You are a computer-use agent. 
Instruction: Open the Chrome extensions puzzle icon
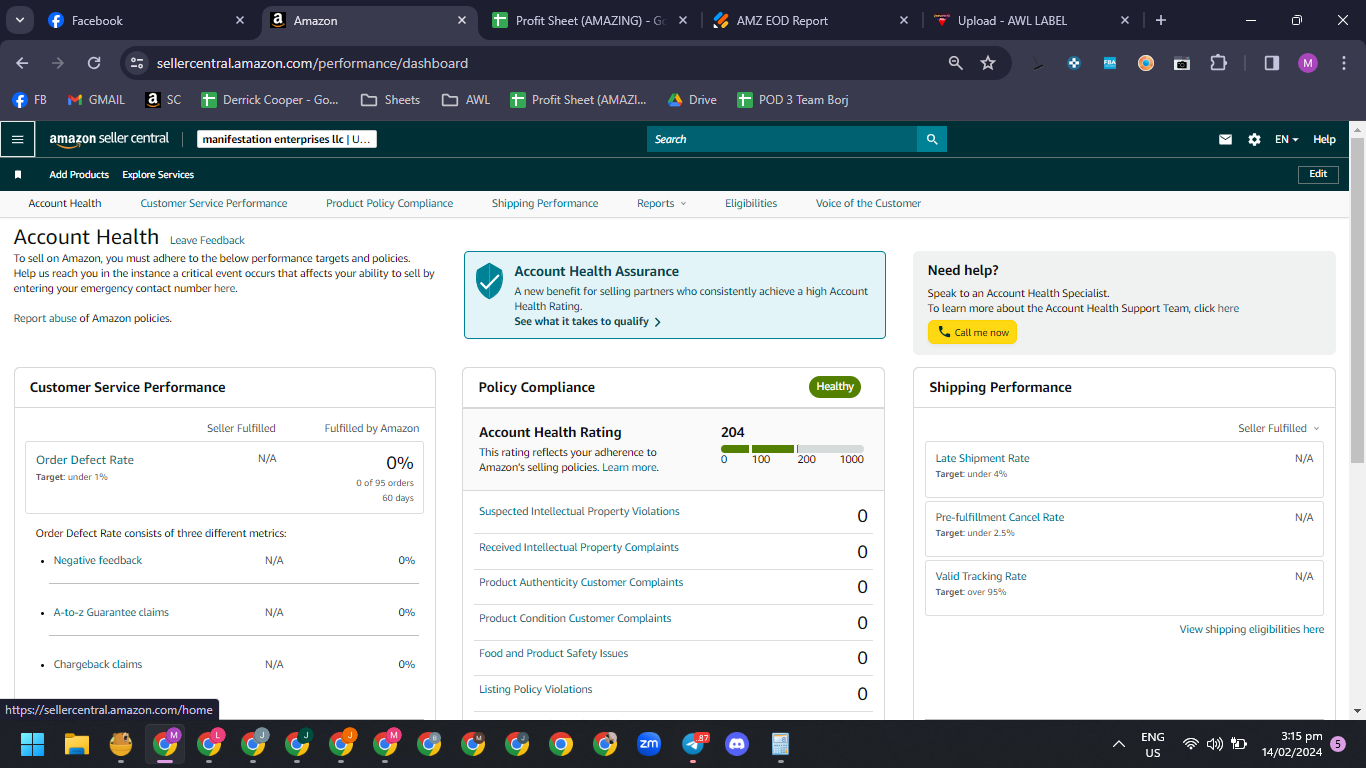[x=1218, y=63]
